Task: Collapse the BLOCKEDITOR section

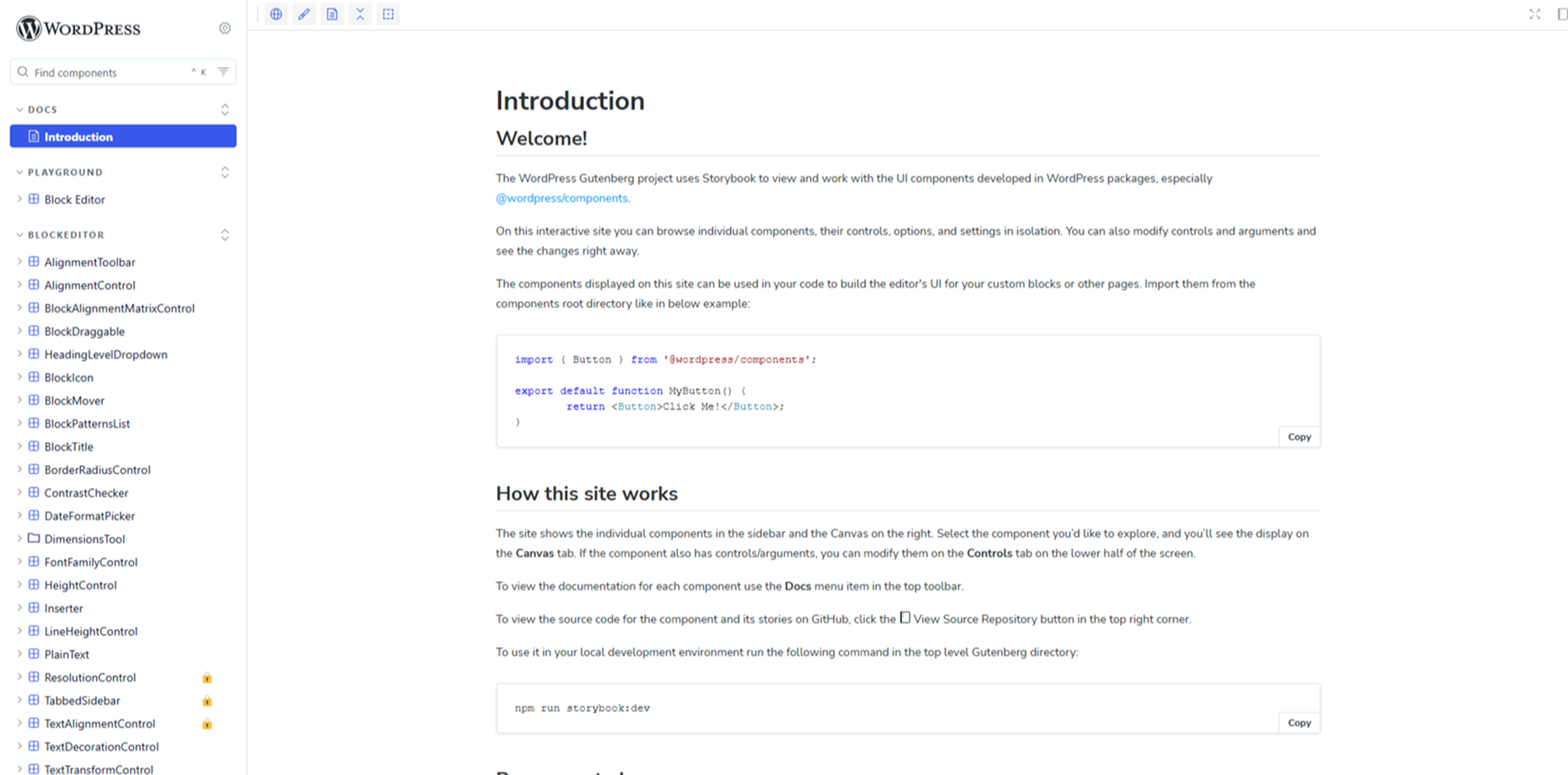Action: tap(60, 234)
